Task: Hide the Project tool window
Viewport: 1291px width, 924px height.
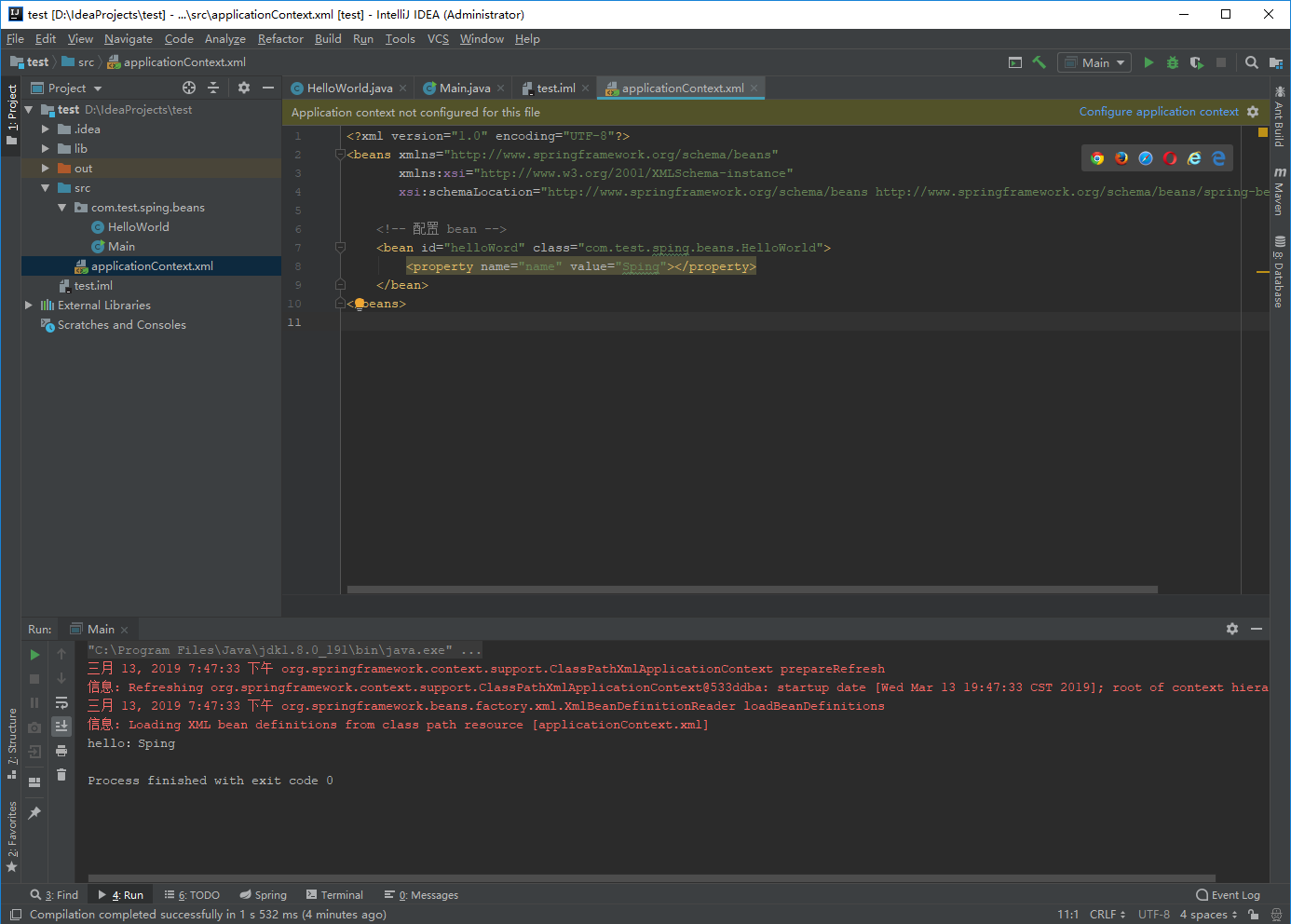Action: 268,88
